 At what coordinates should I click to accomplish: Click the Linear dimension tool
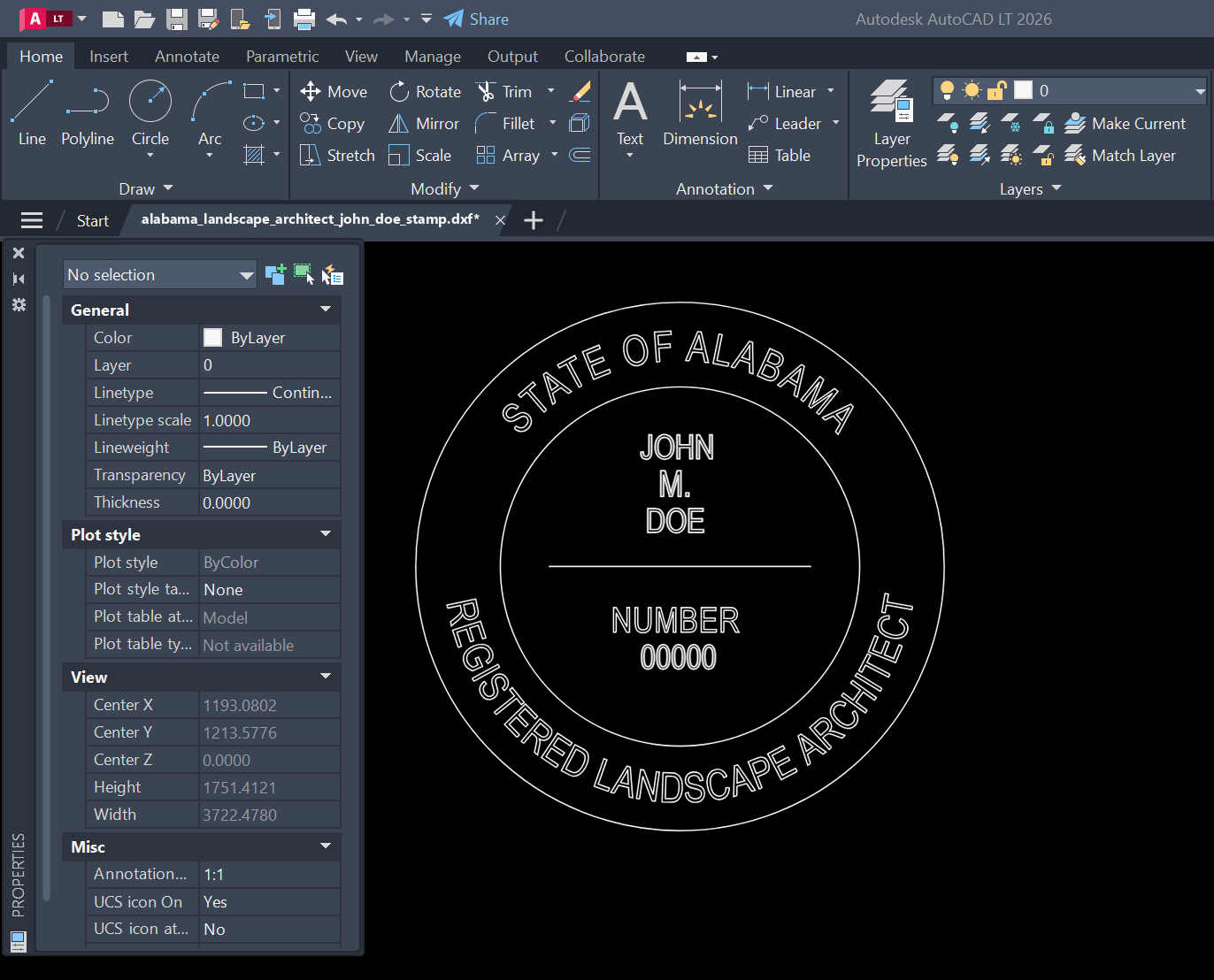pos(782,91)
